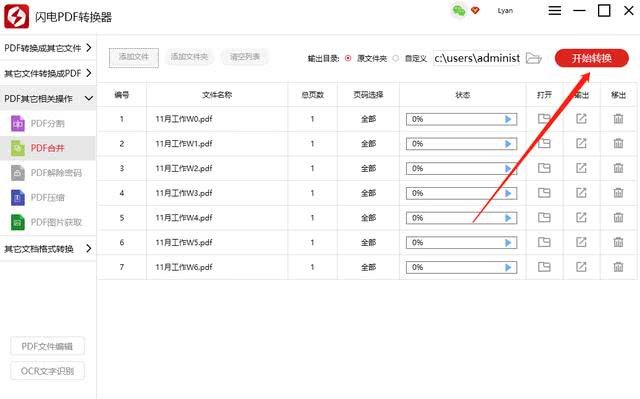The height and width of the screenshot is (399, 640).
Task: Open OCR文字识别 button
Action: 47,371
